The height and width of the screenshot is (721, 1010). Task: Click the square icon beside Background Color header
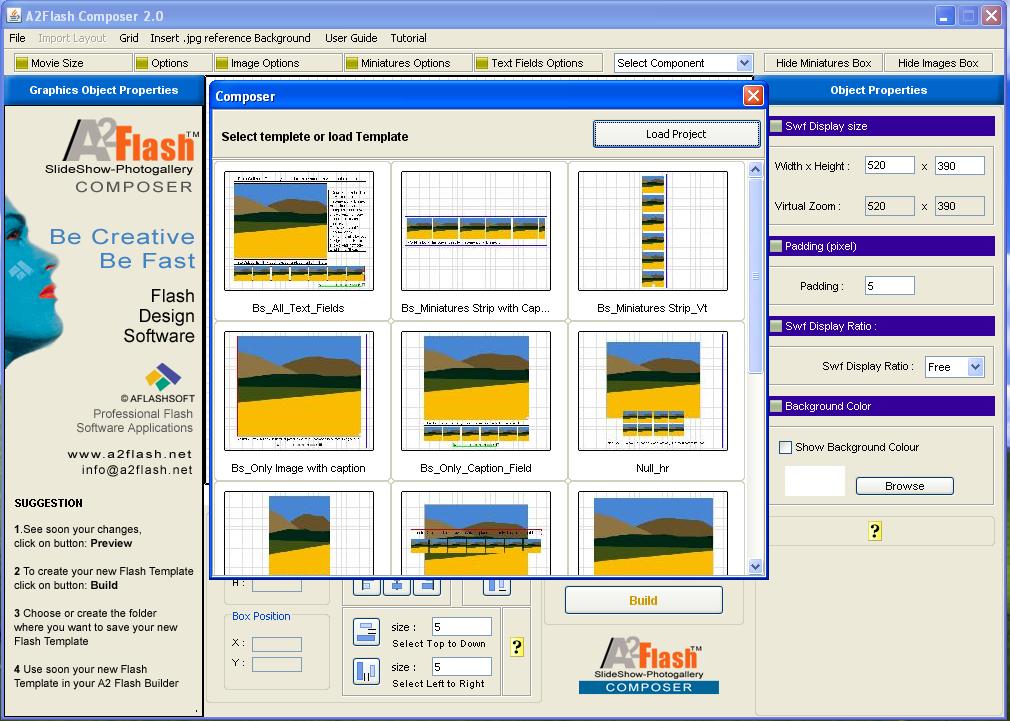click(776, 406)
